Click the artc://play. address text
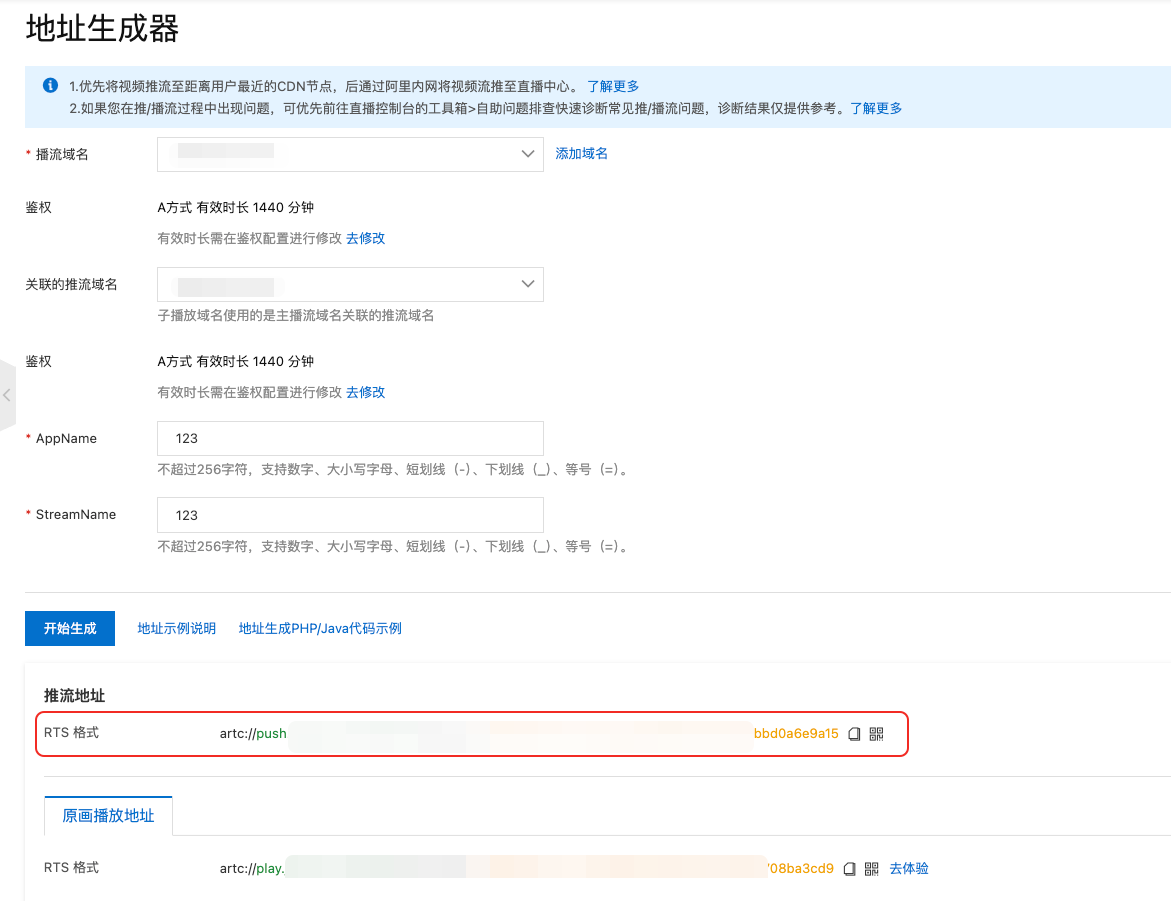 [x=252, y=869]
